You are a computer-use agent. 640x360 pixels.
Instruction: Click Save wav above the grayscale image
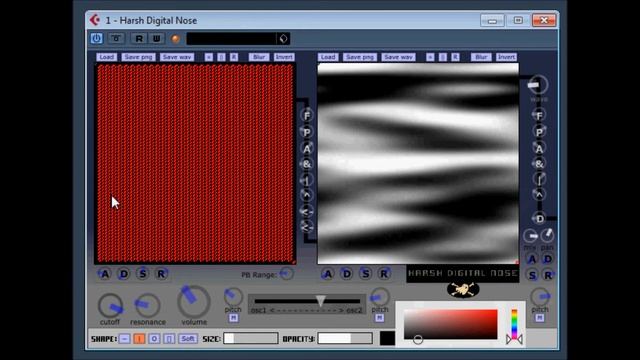(398, 57)
